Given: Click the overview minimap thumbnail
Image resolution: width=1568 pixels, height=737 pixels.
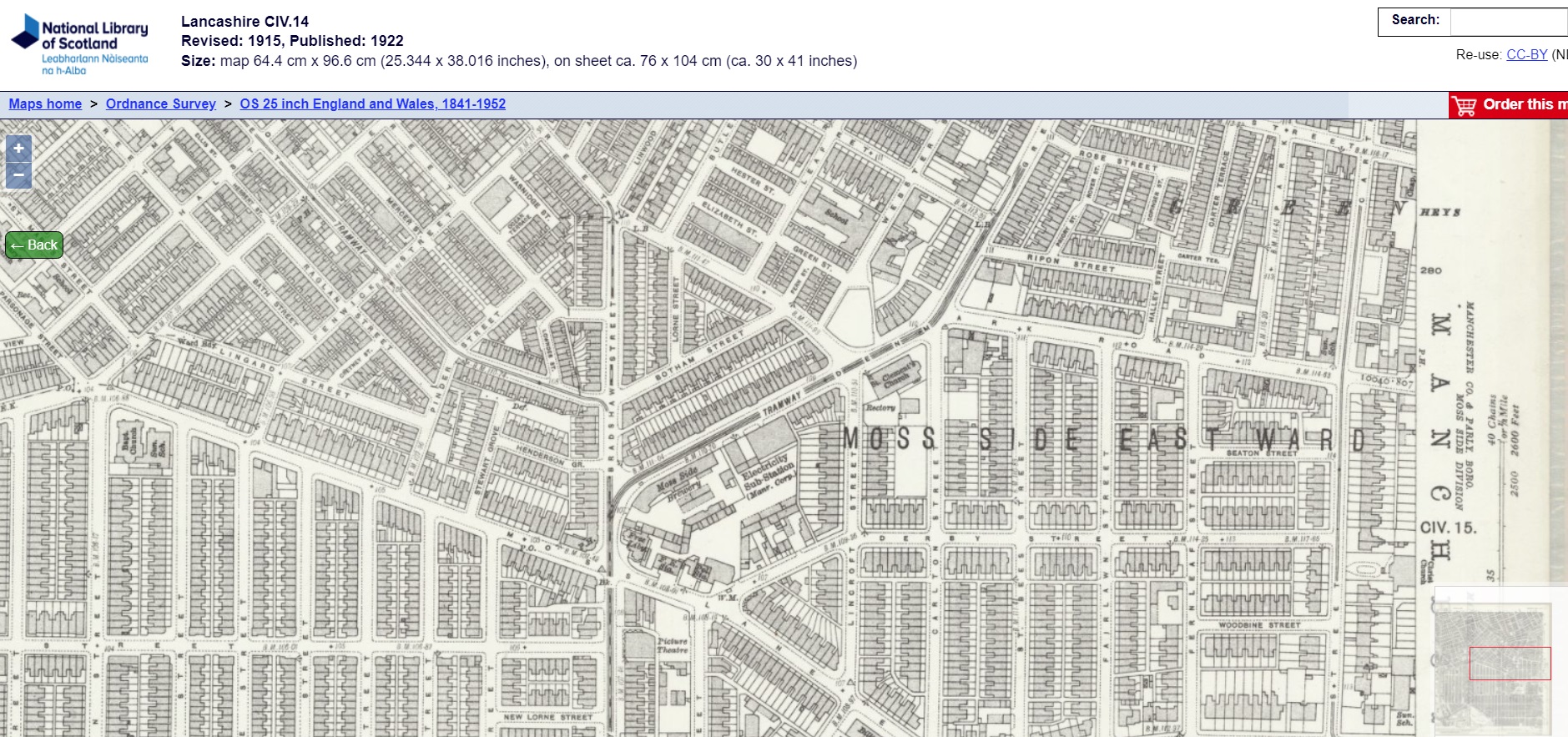Looking at the screenshot, I should click(x=1500, y=661).
